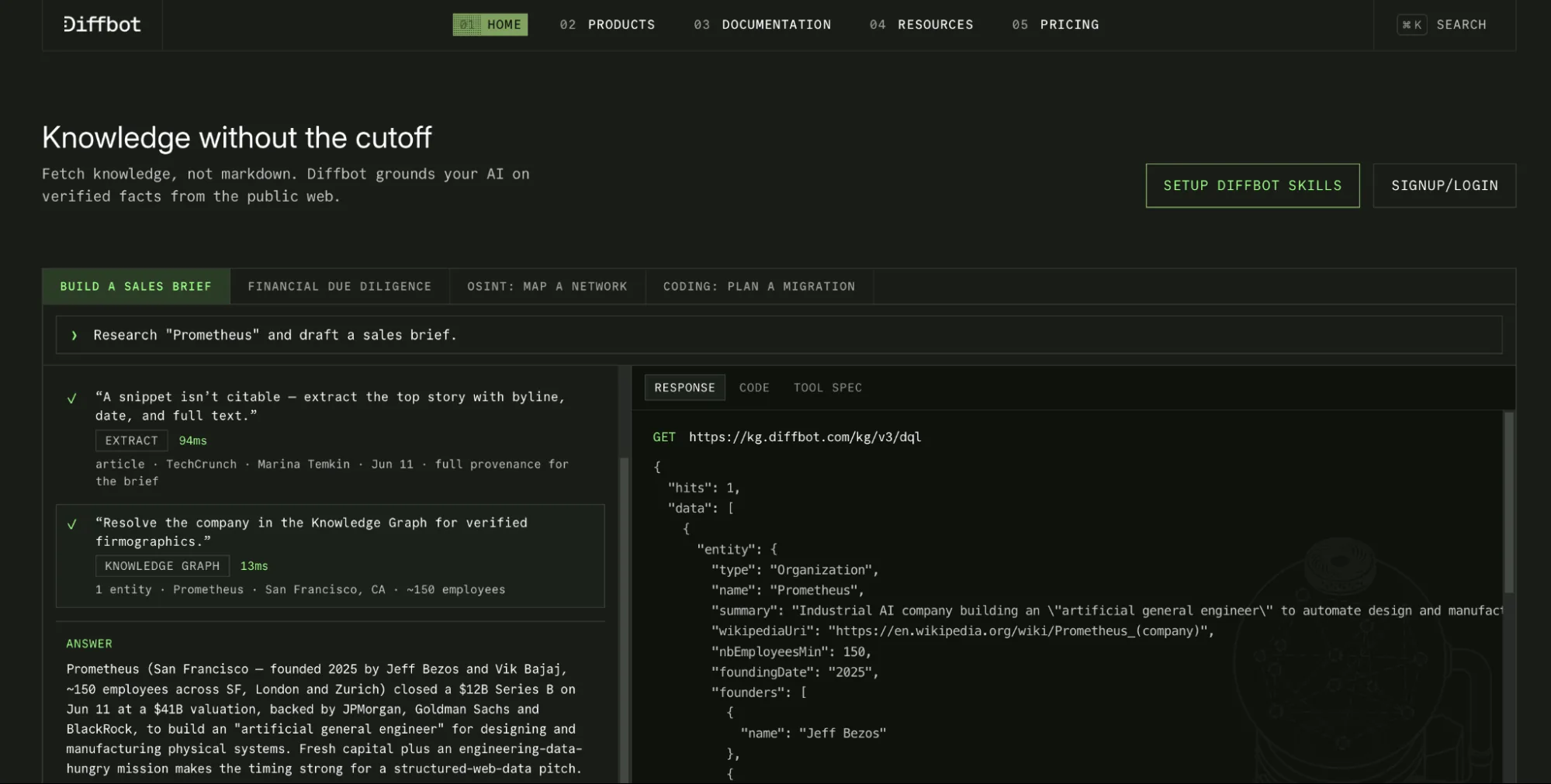Select the 13ms timing label
The image size is (1551, 784).
coord(254,566)
